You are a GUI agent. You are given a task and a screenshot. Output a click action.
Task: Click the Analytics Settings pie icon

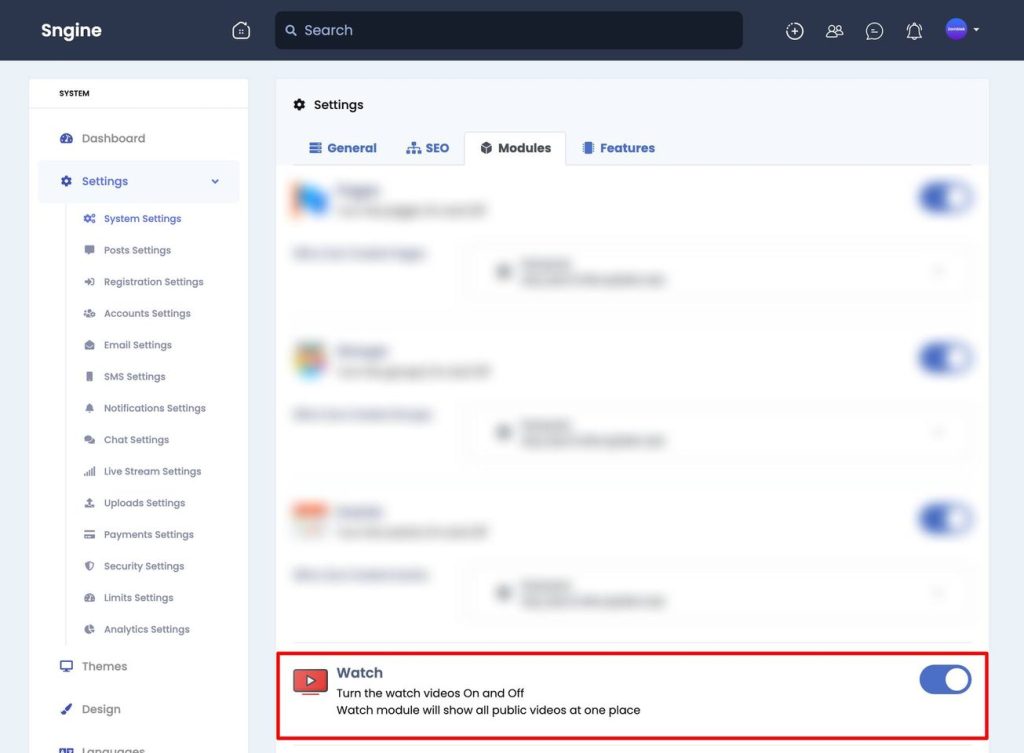click(89, 630)
